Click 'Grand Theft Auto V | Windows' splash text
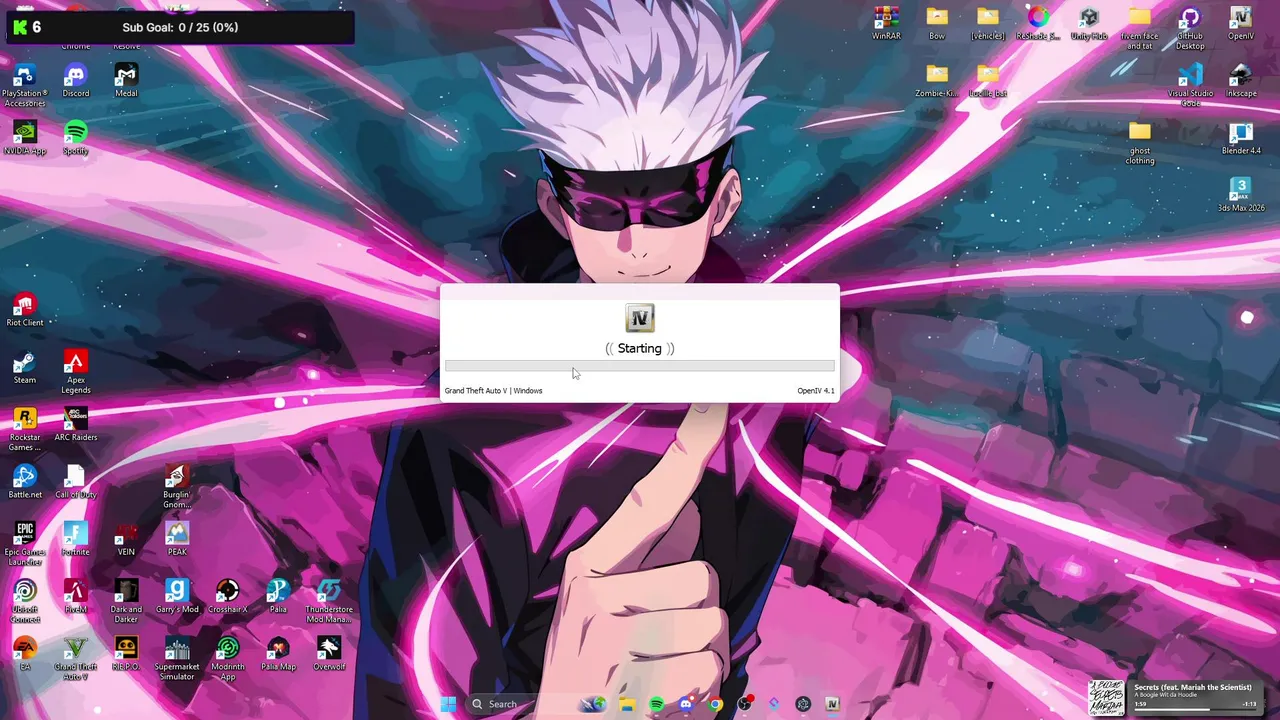Screen dimensions: 1280x720 pos(493,391)
